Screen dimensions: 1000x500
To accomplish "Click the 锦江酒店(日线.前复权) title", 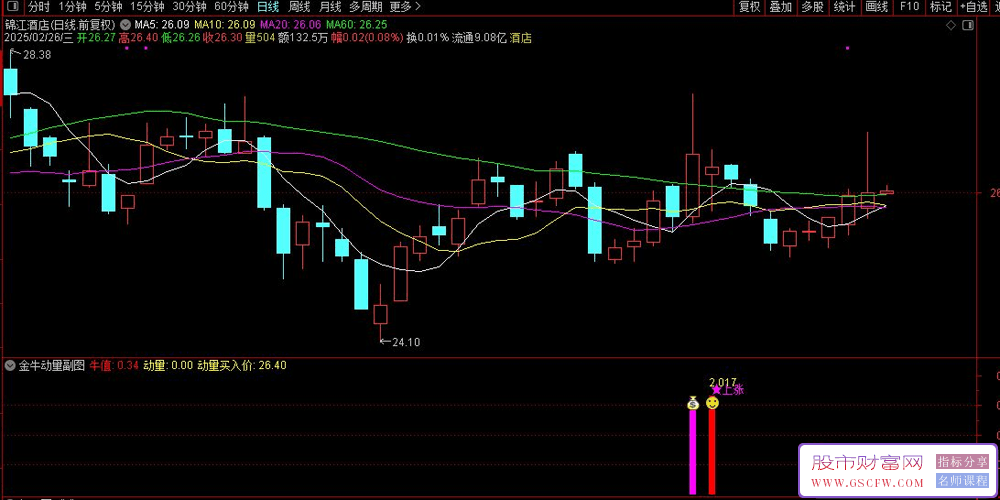I will pos(61,25).
